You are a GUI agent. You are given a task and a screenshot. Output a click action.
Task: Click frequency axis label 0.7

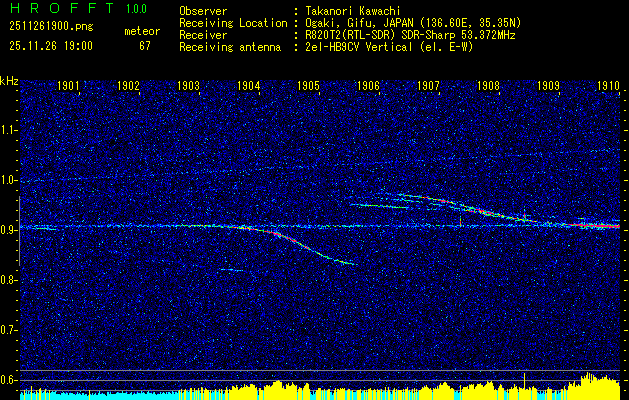click(x=8, y=330)
